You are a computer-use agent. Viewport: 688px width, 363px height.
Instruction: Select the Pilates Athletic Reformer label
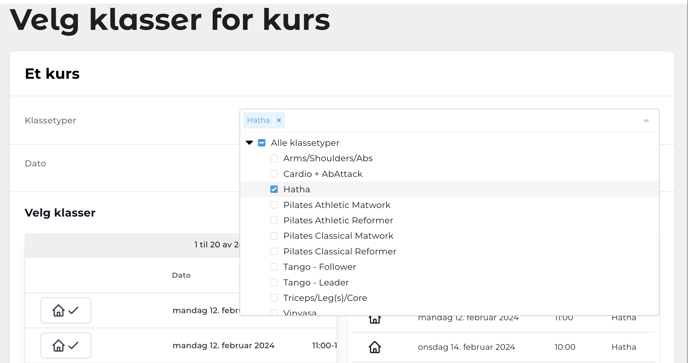338,220
